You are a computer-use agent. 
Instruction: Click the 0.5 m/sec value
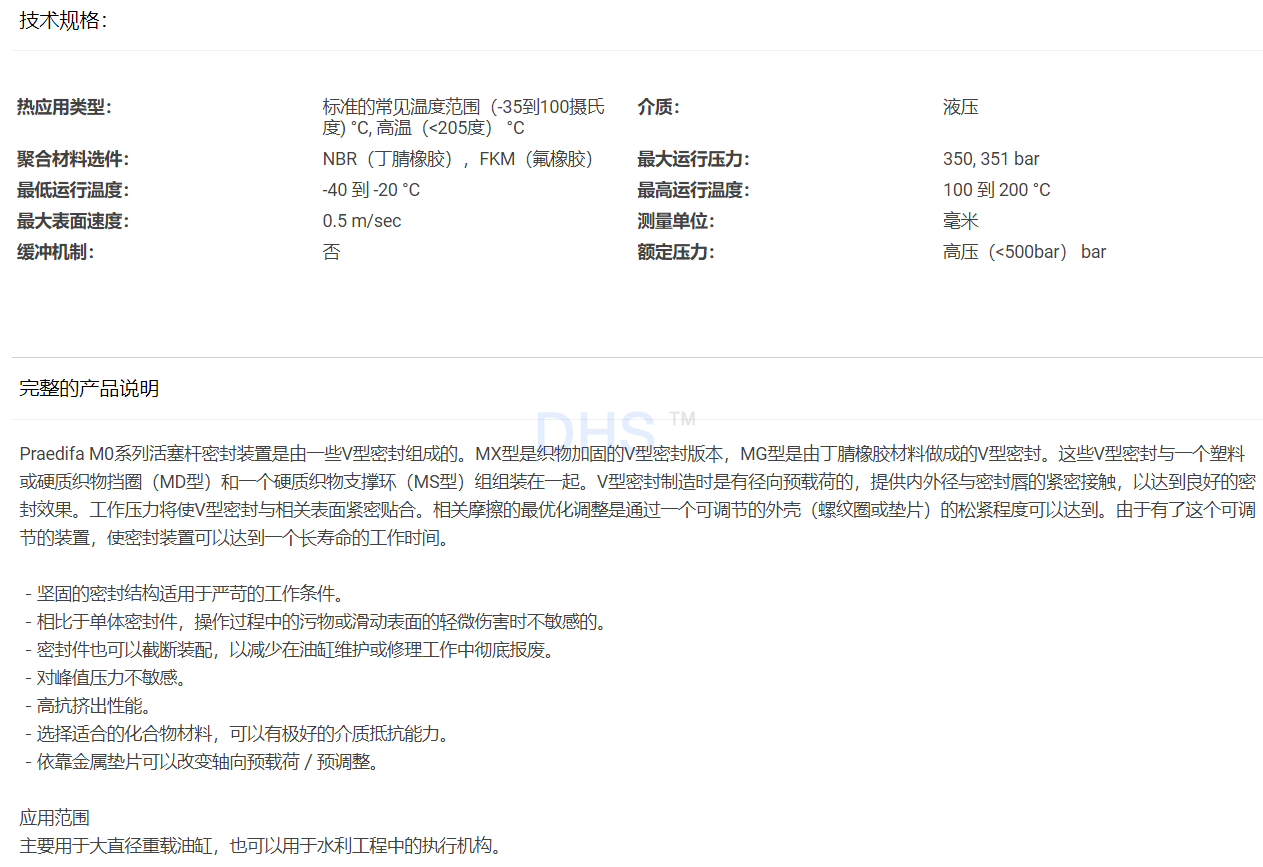[x=362, y=221]
